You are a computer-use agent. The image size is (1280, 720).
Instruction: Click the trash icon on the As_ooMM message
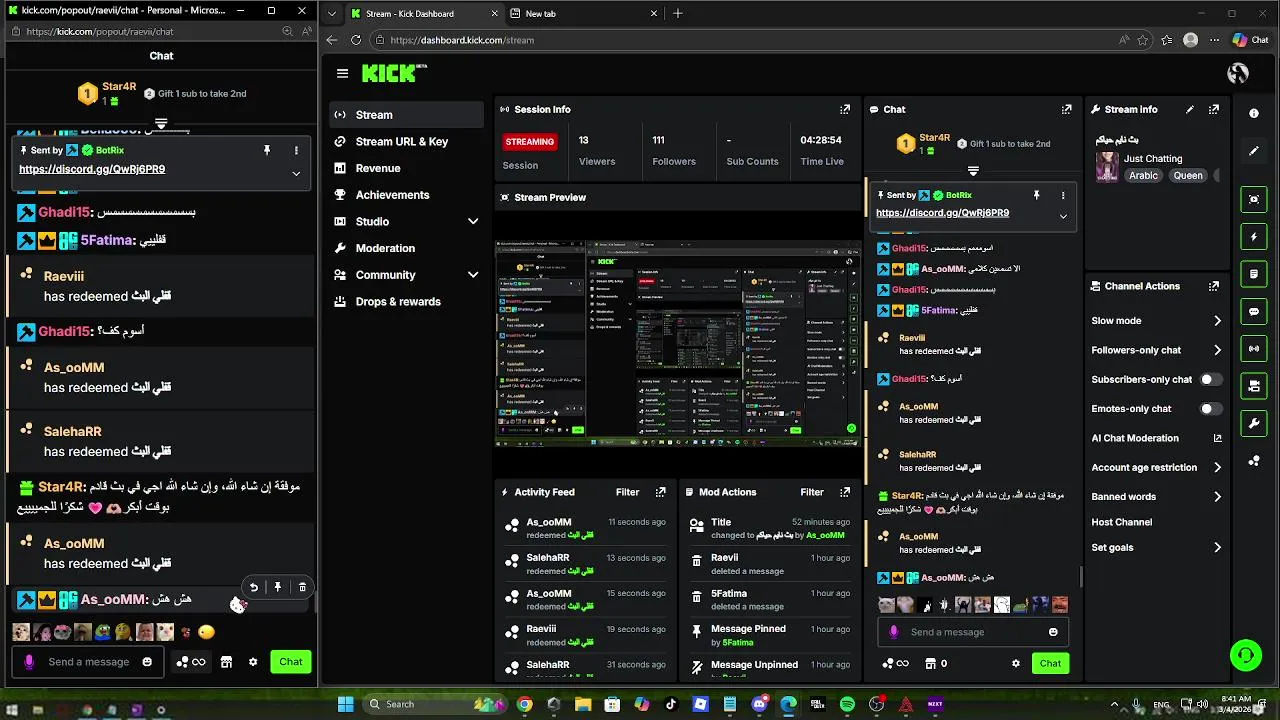(x=302, y=587)
